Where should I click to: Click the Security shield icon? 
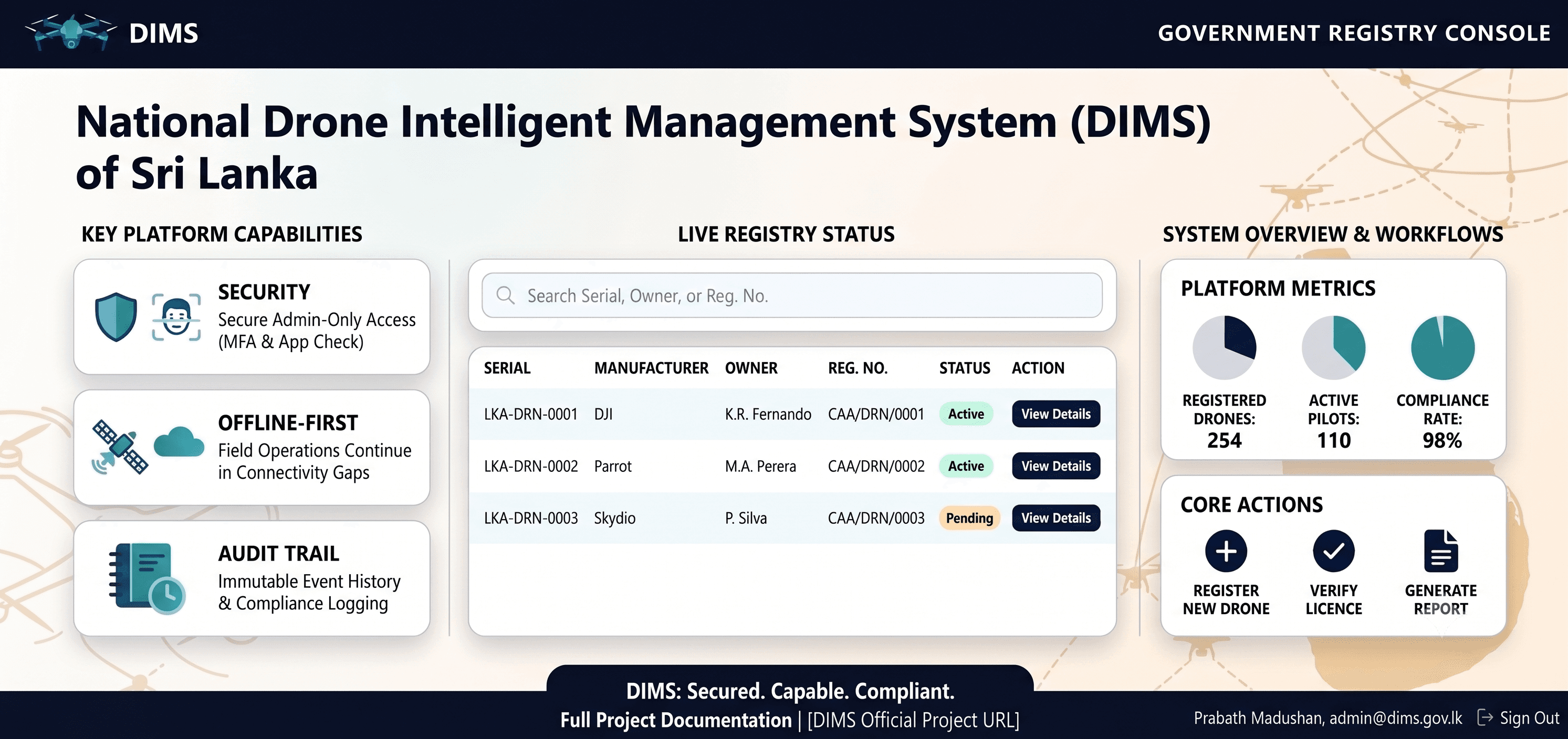pos(116,317)
